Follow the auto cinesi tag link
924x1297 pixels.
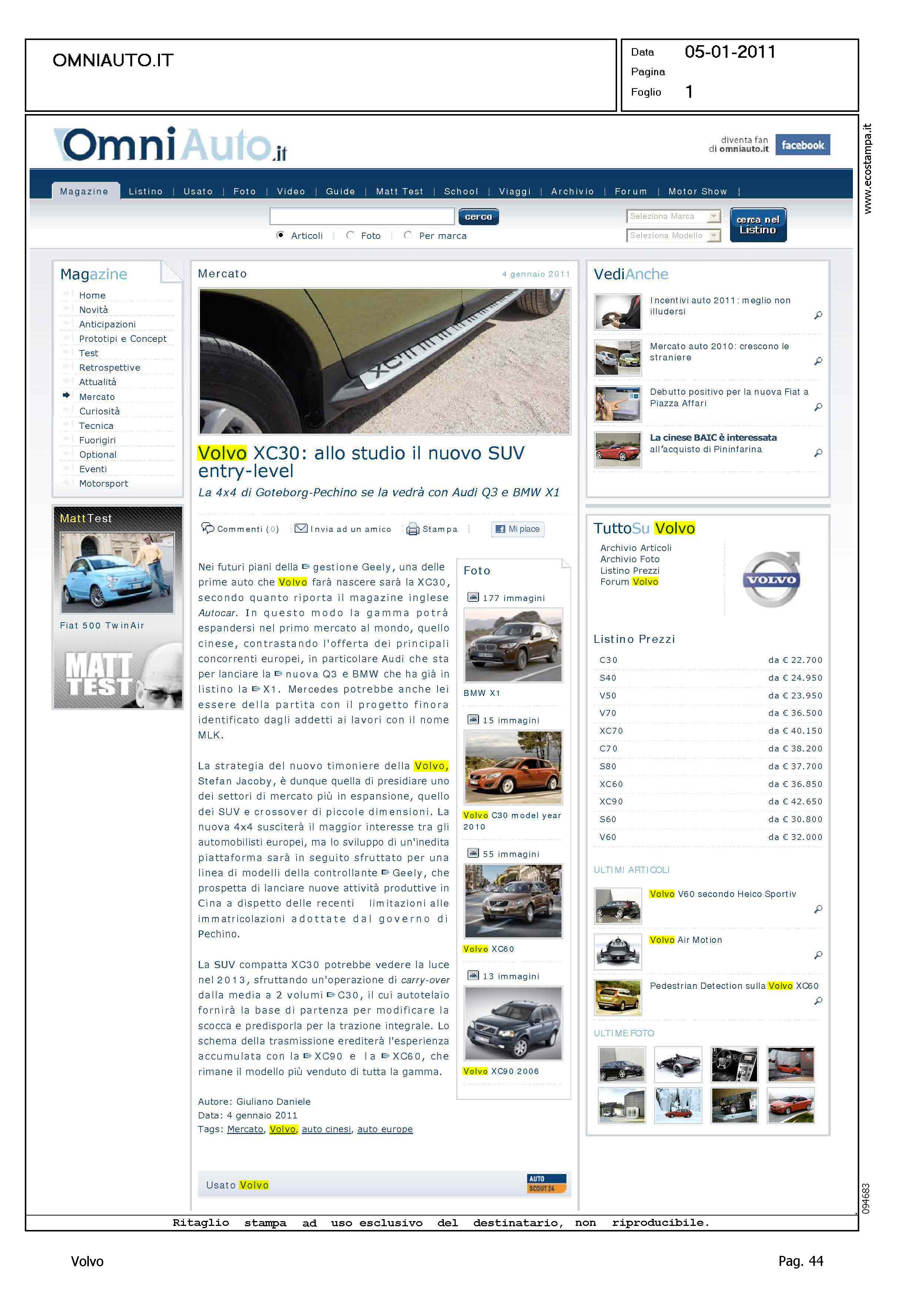(326, 1129)
